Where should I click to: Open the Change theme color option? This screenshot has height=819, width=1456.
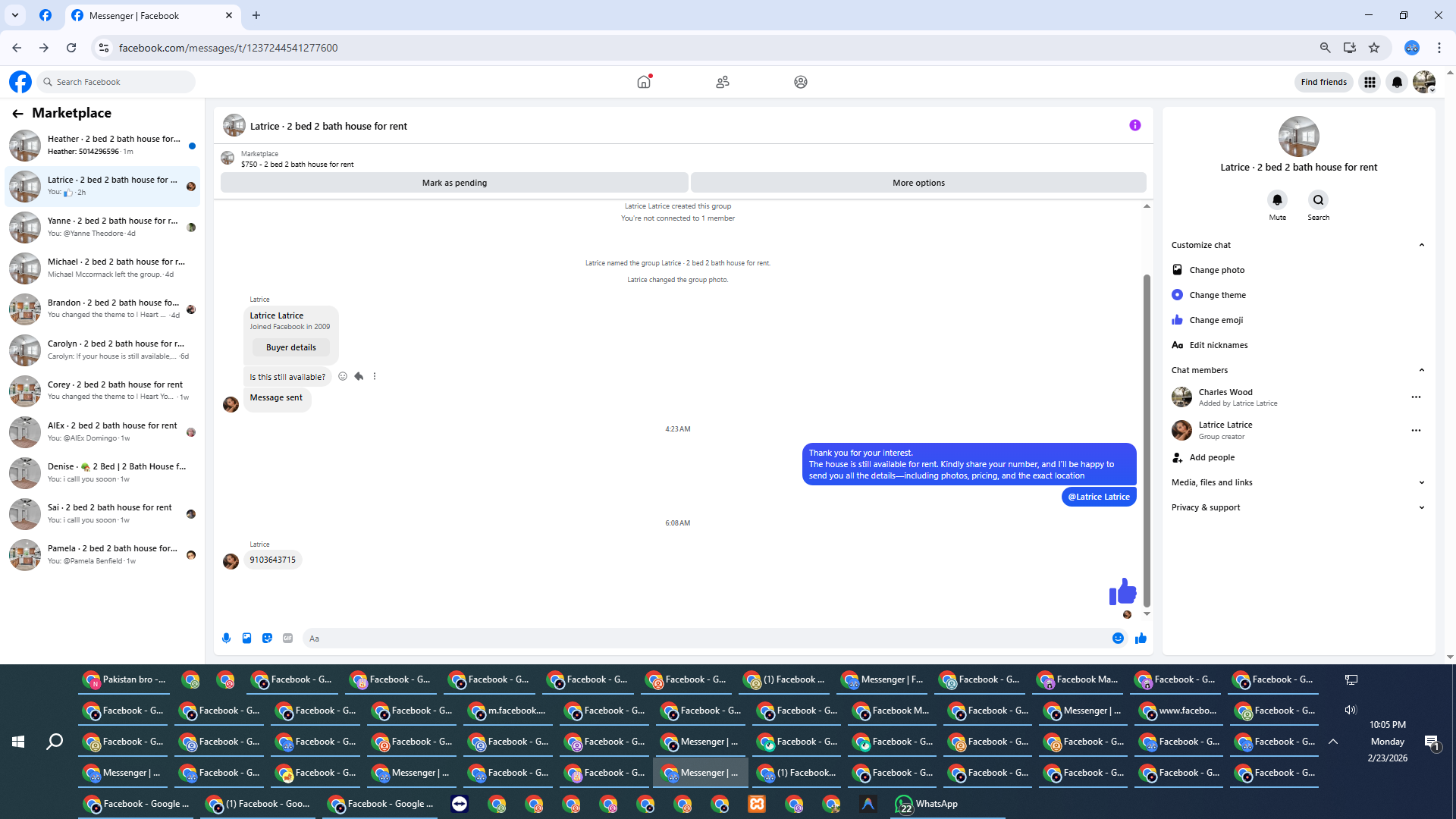tap(1217, 295)
